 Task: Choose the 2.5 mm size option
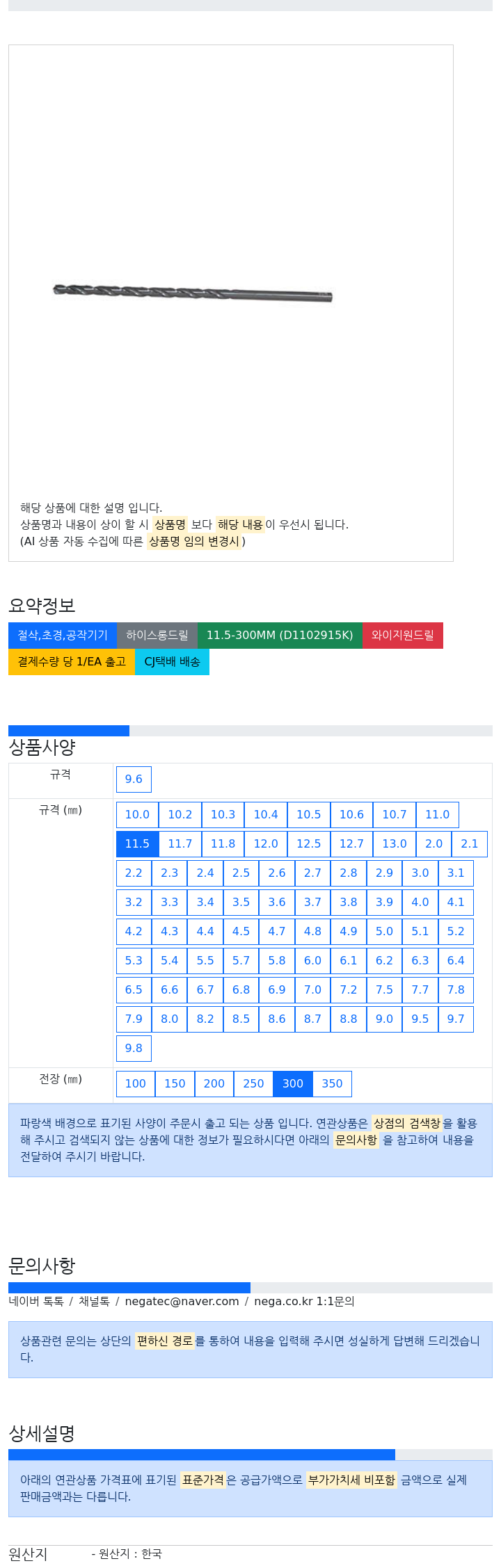[241, 873]
